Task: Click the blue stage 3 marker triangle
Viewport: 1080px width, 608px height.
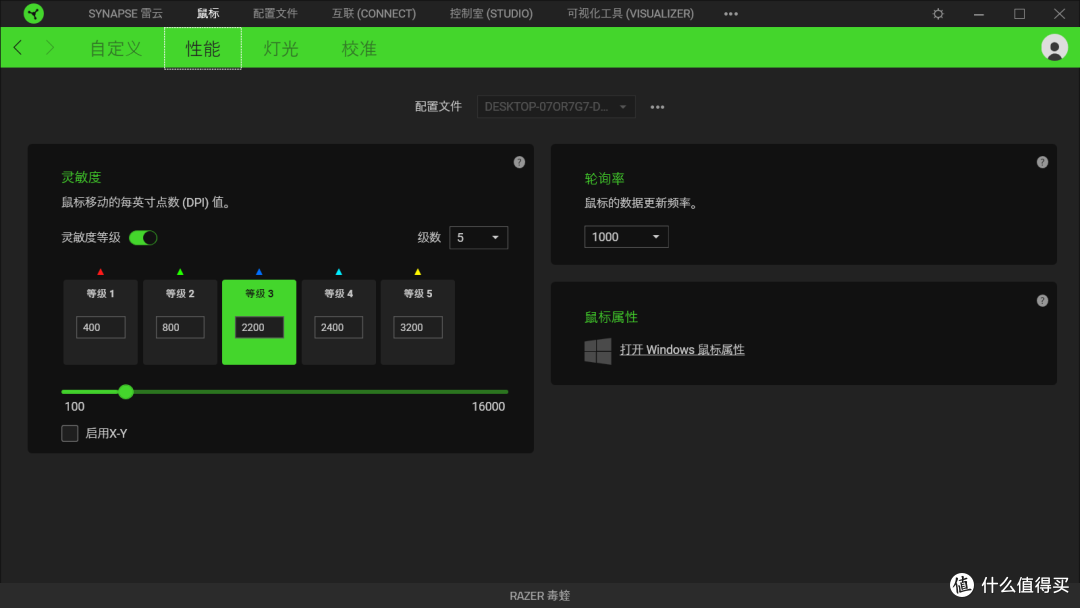Action: tap(259, 272)
